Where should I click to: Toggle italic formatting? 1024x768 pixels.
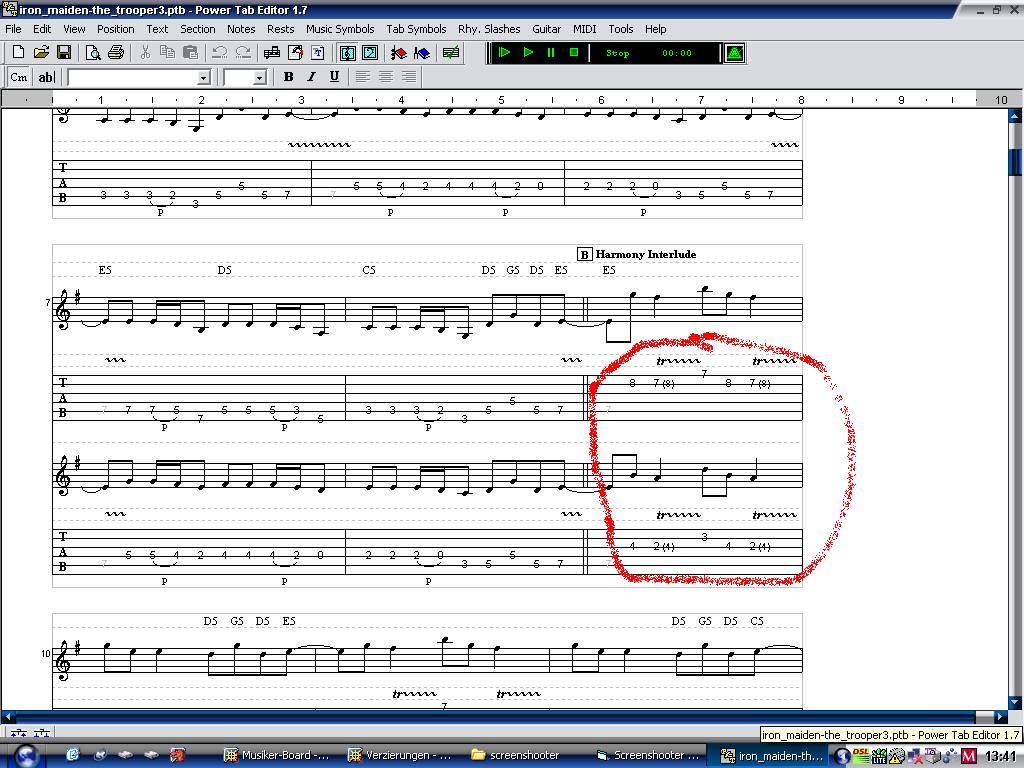pyautogui.click(x=312, y=77)
